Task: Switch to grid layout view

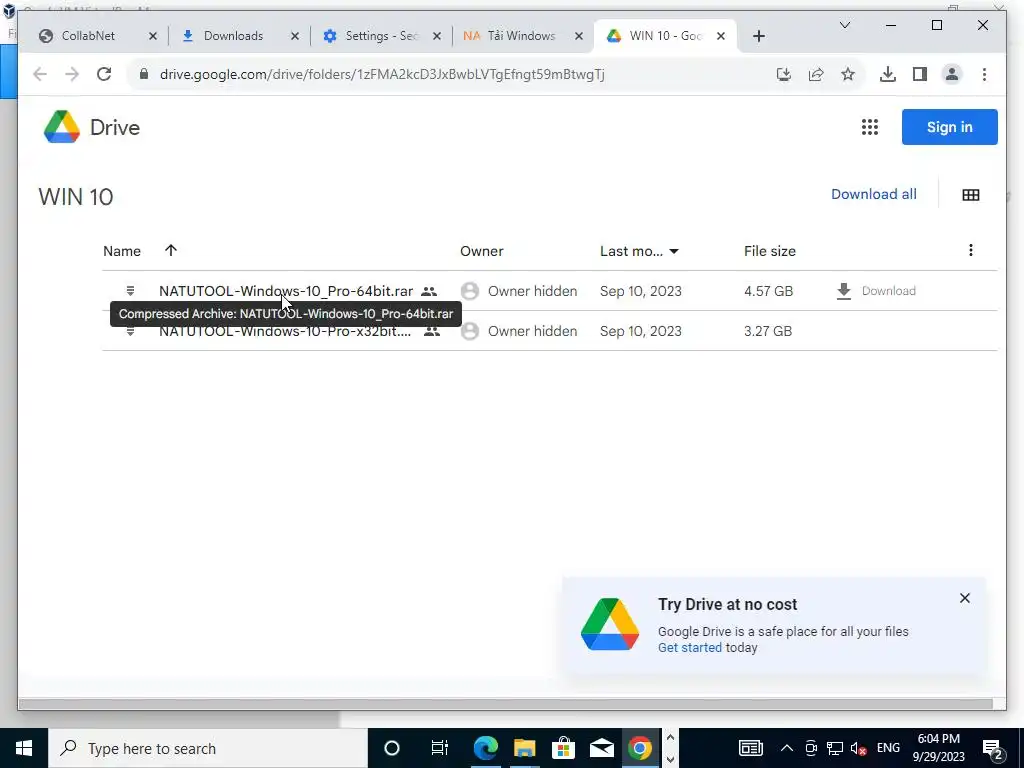Action: (x=971, y=195)
